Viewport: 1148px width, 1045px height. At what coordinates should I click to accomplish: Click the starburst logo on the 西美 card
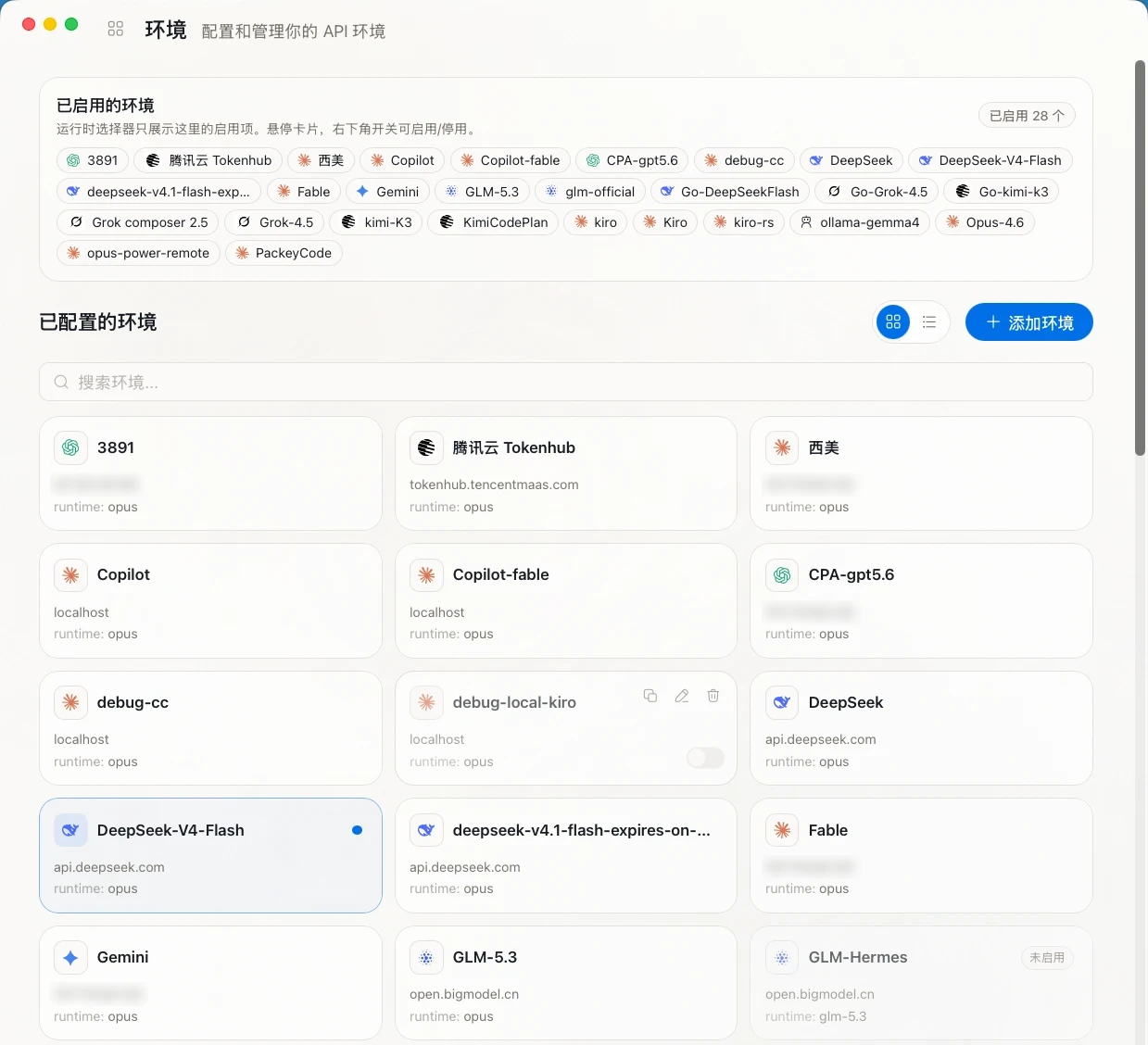point(782,448)
